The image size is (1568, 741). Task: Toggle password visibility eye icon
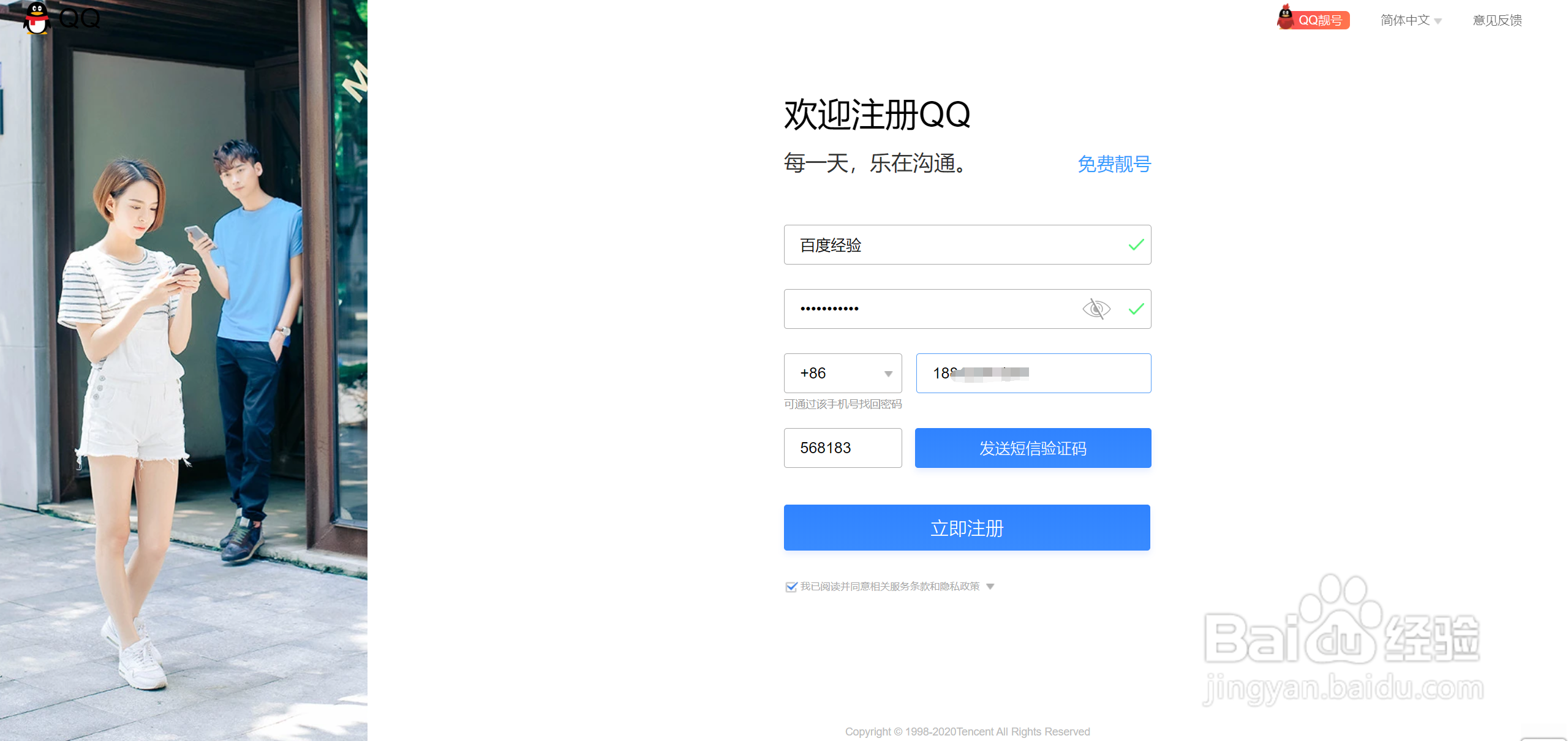(x=1096, y=309)
